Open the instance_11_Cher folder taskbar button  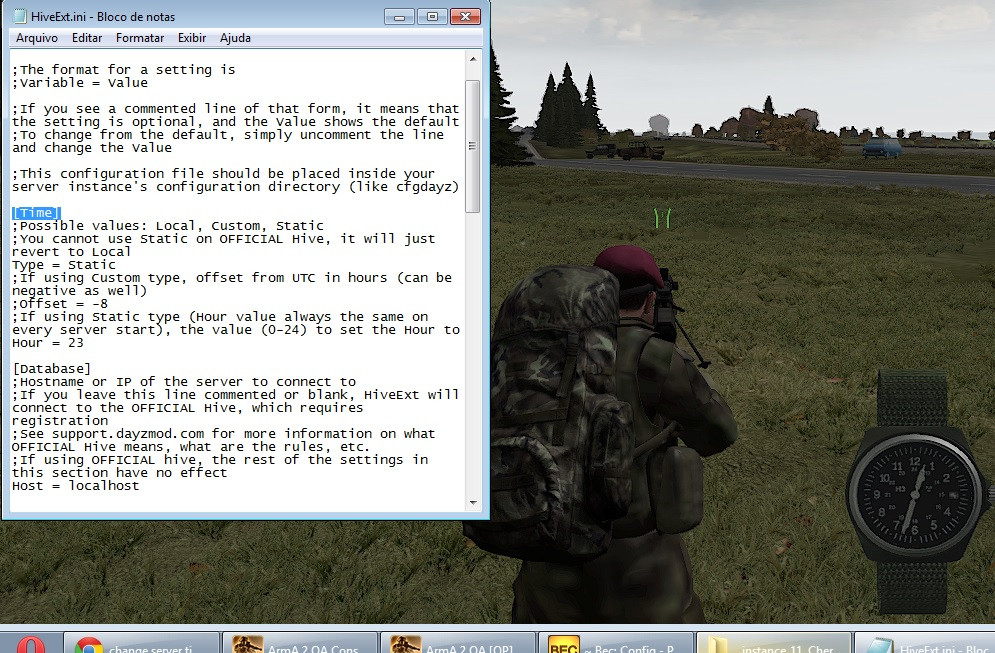(x=774, y=643)
